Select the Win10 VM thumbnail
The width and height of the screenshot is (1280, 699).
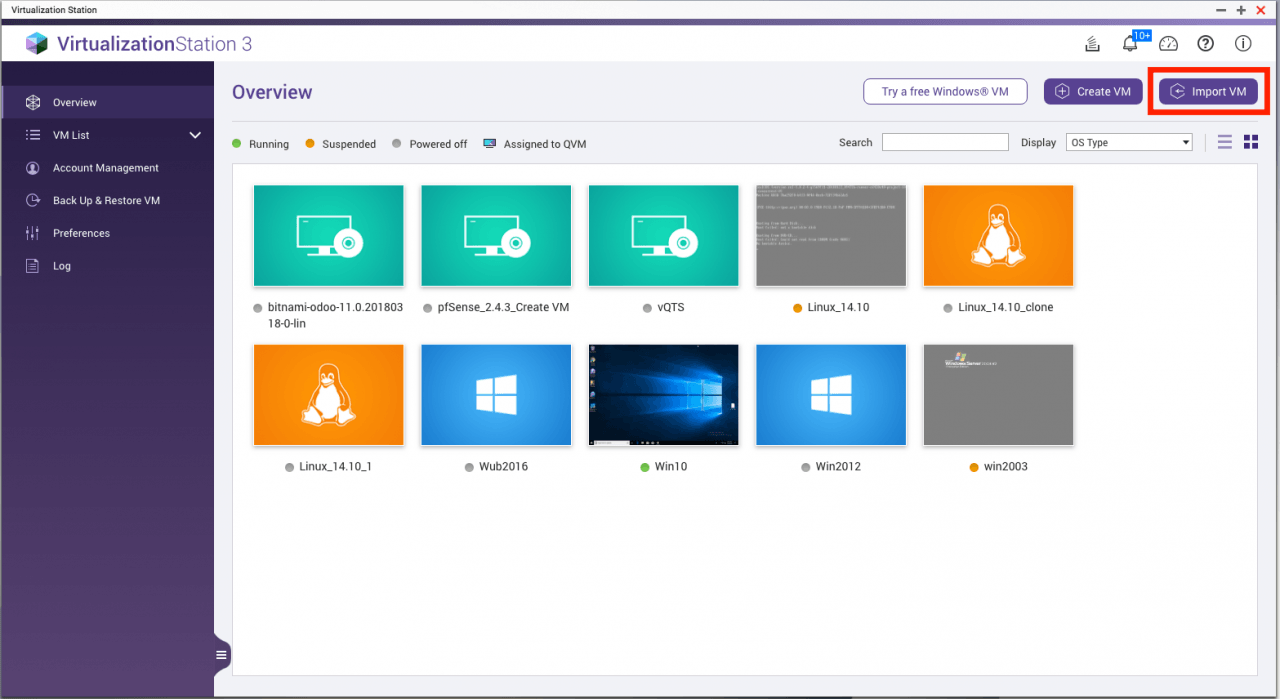664,395
